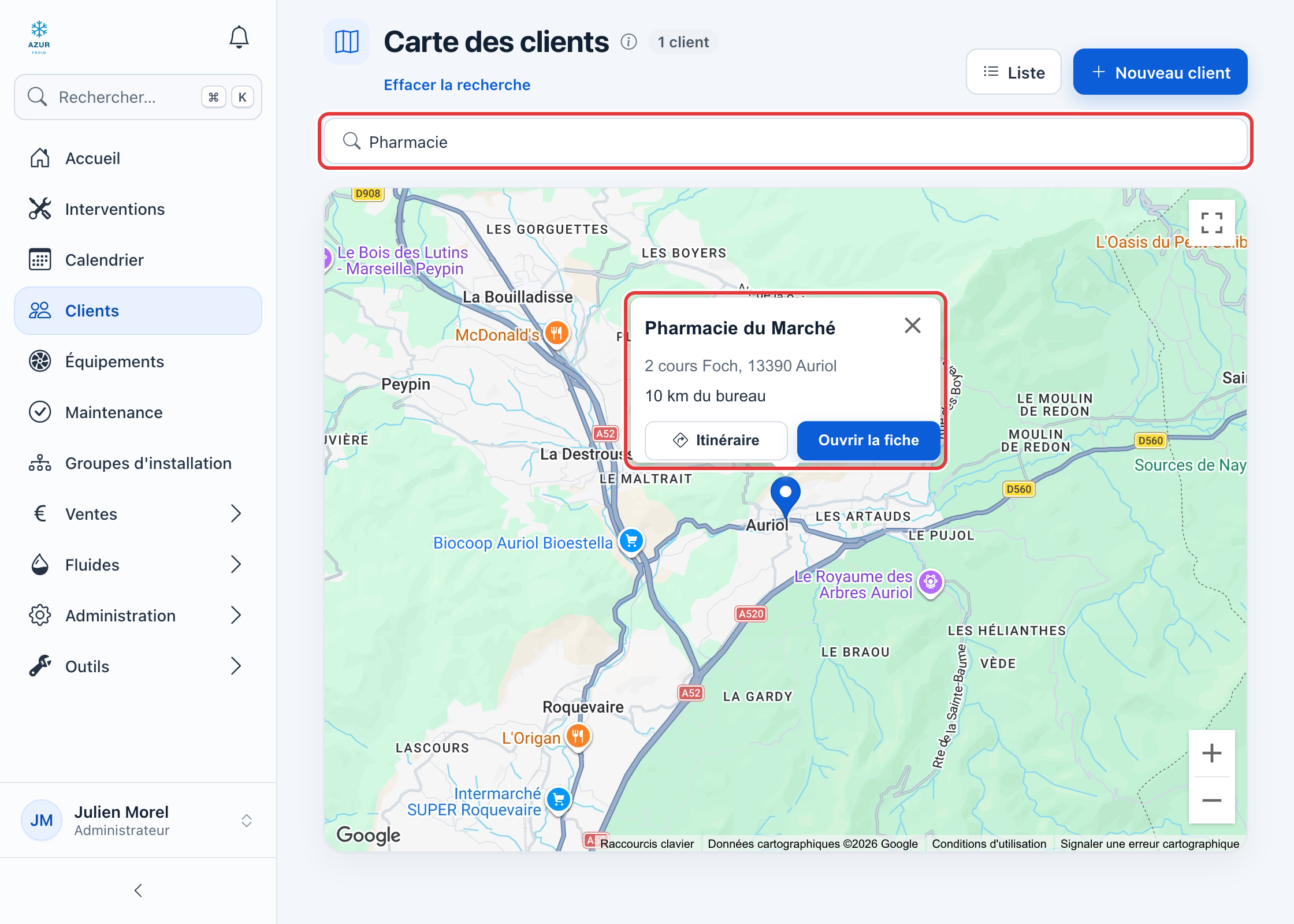Click the L'Origan restaurant marker

pyautogui.click(x=578, y=736)
